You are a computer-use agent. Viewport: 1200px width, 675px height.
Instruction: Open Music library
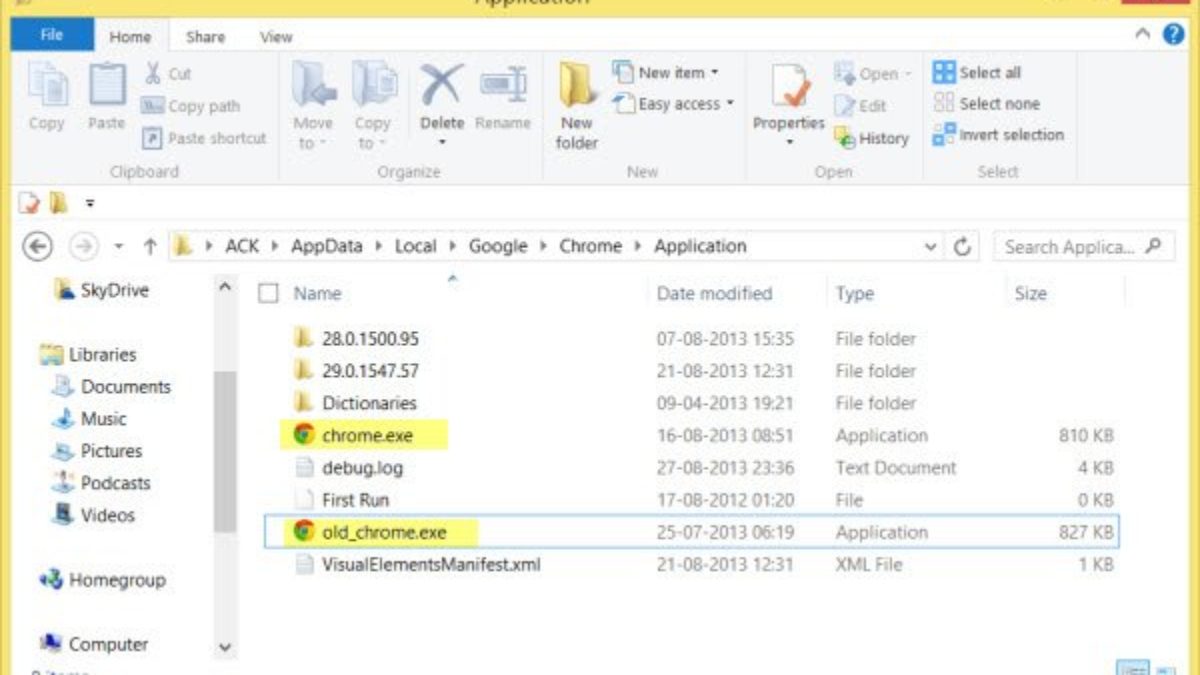(90, 418)
